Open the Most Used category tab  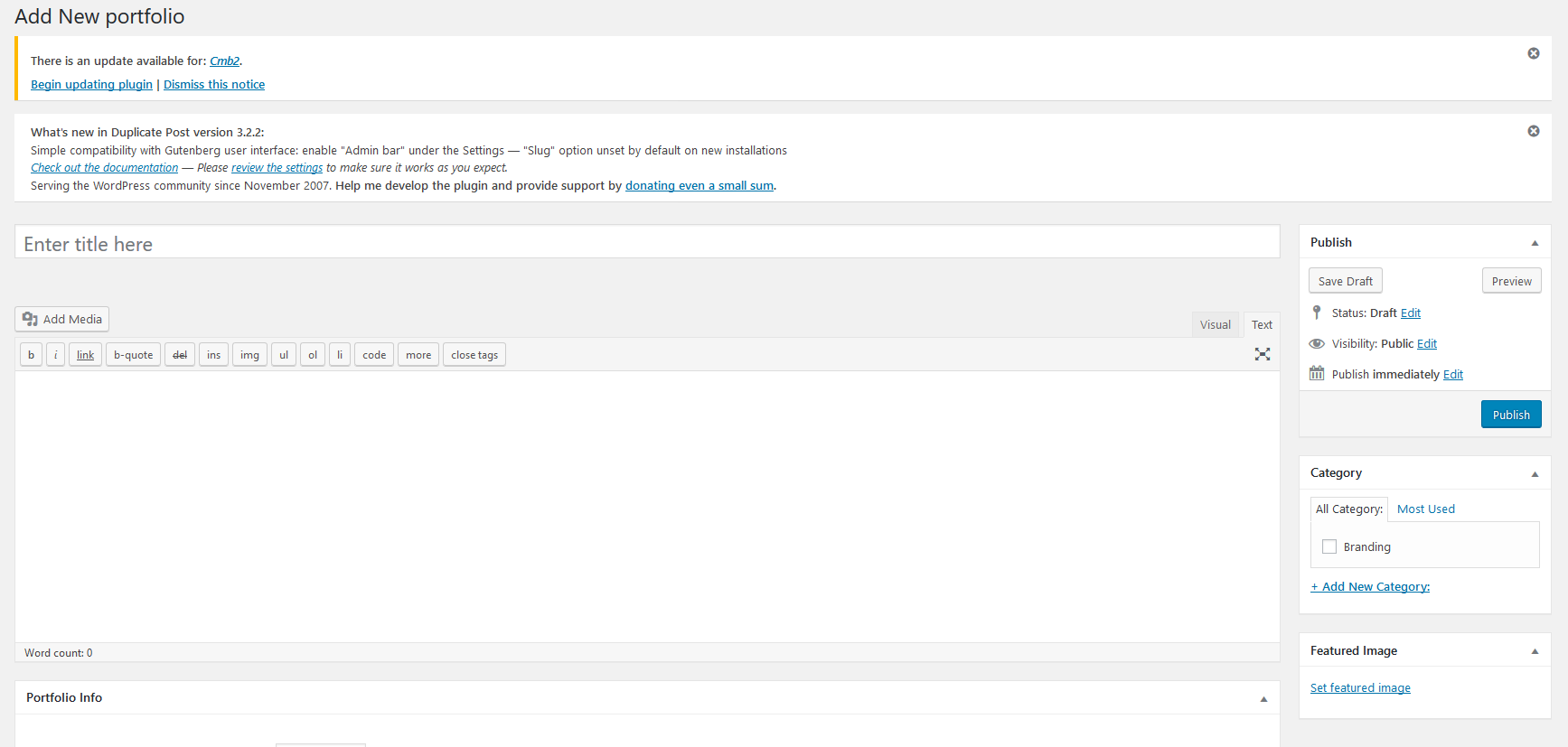[x=1425, y=509]
